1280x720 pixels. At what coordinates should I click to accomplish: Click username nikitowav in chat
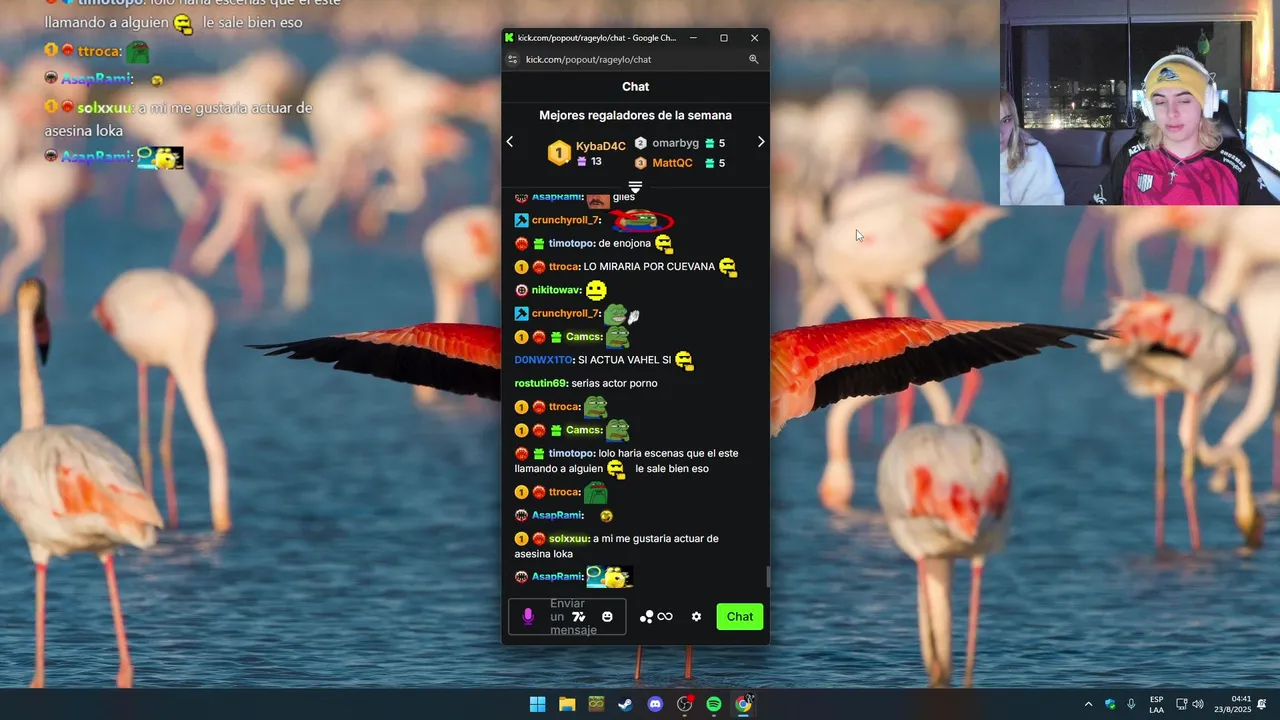[557, 290]
